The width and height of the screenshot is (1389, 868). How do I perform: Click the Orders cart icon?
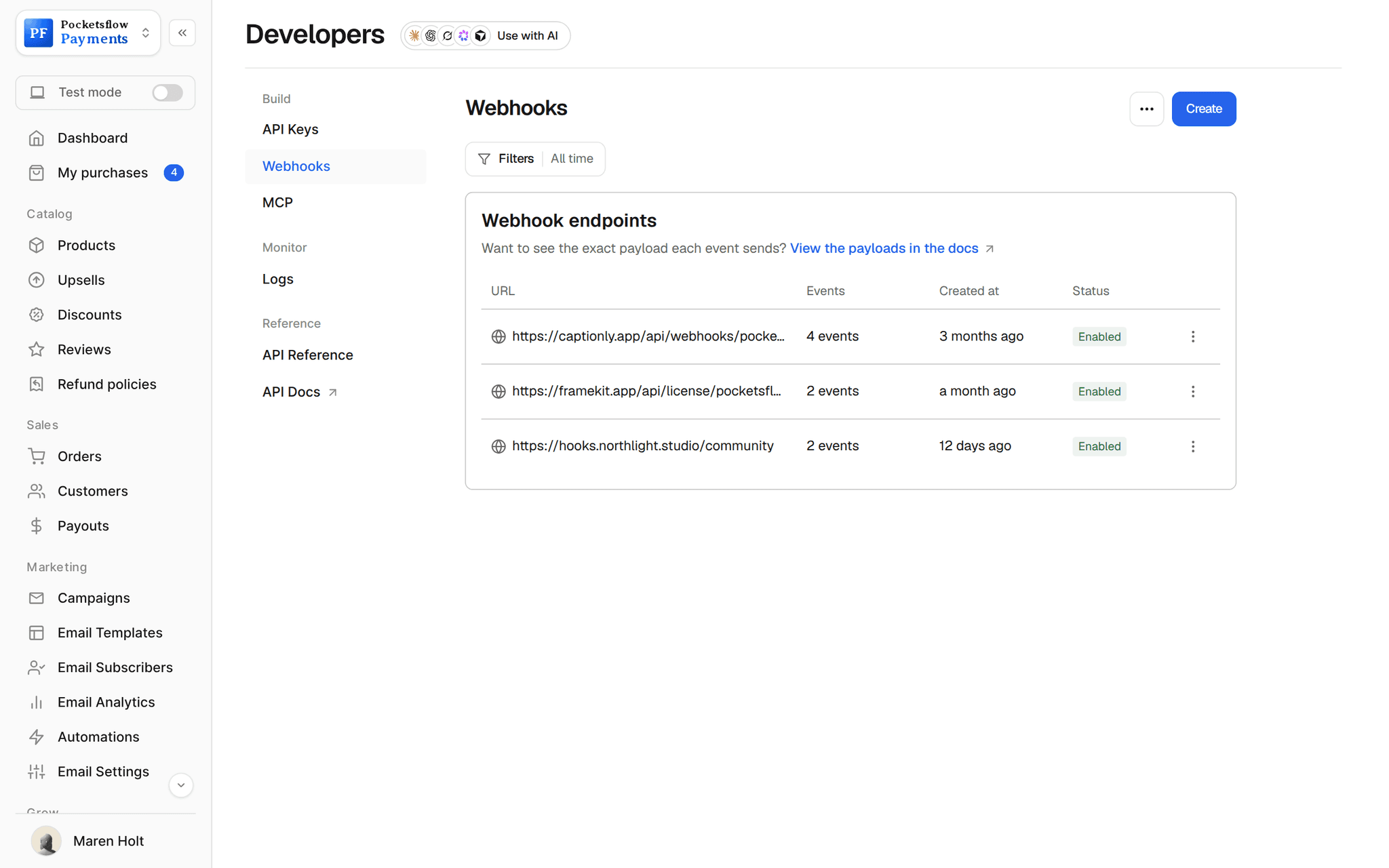37,456
